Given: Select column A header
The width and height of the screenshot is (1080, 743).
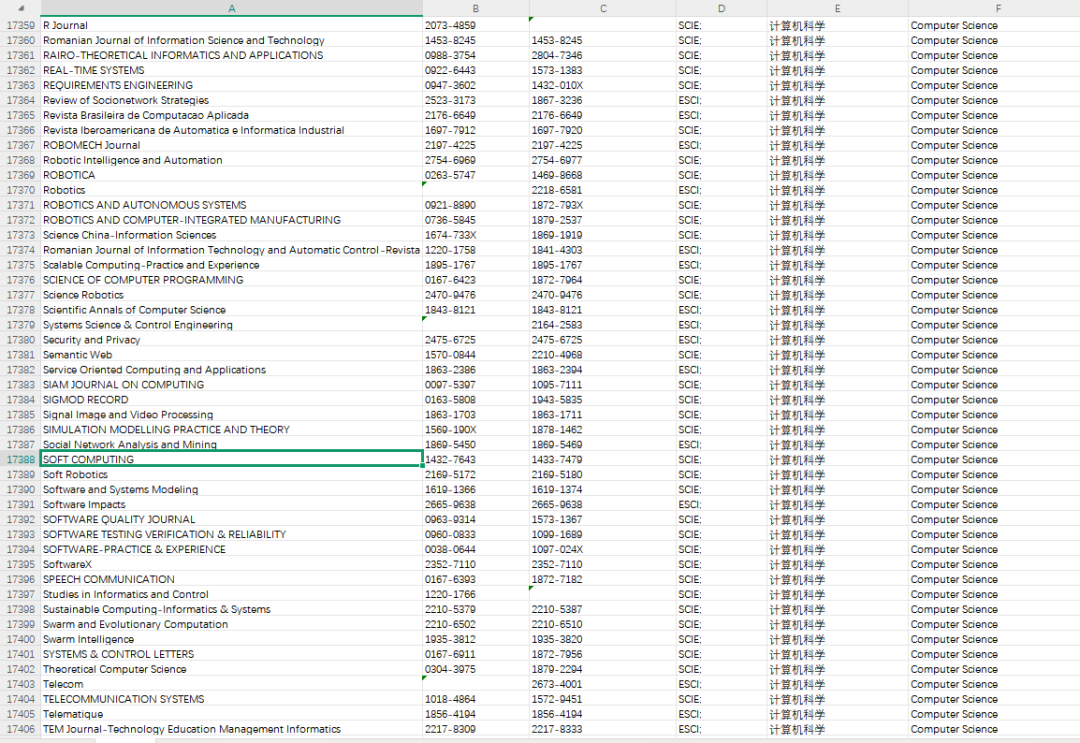Looking at the screenshot, I should point(231,8).
